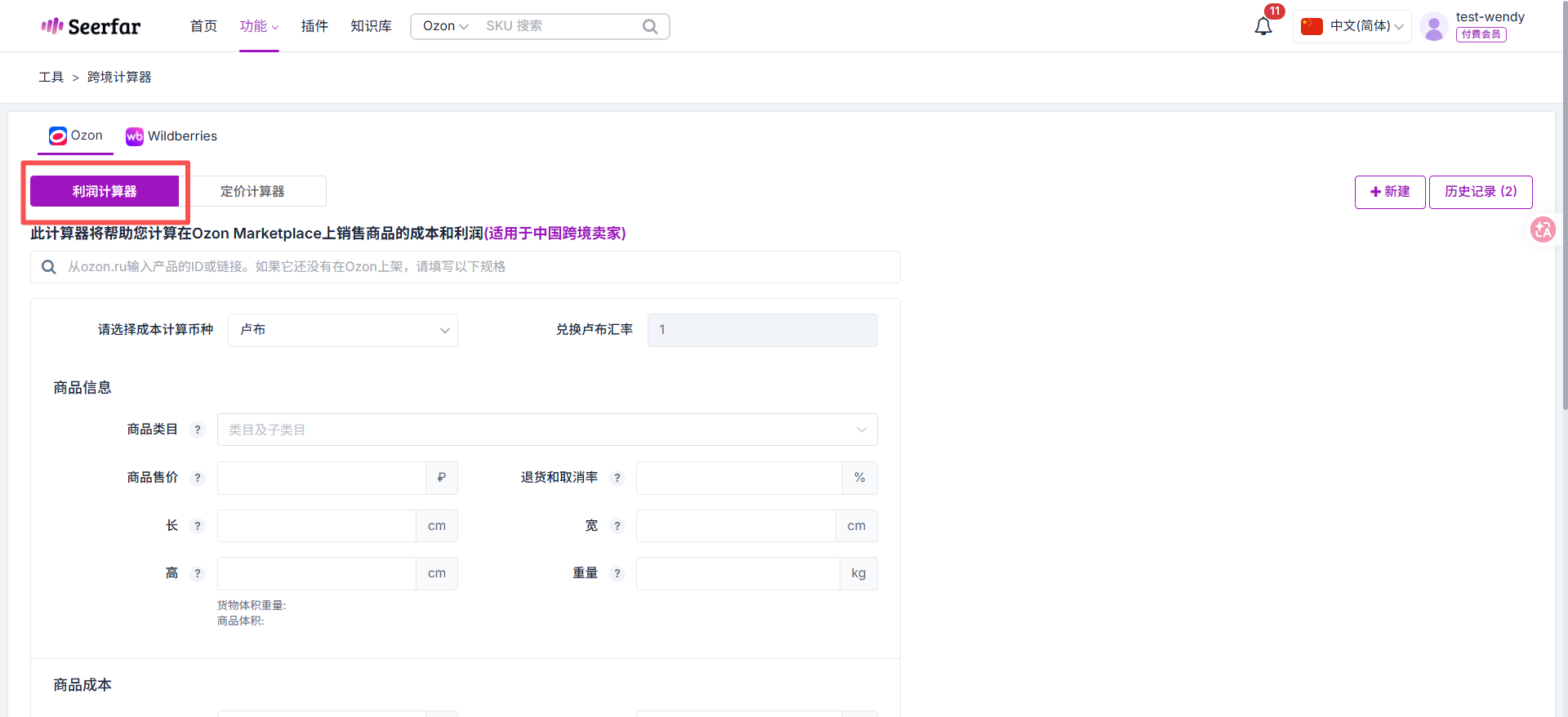Click help icon next to 商品售价
This screenshot has width=1568, height=717.
click(198, 478)
